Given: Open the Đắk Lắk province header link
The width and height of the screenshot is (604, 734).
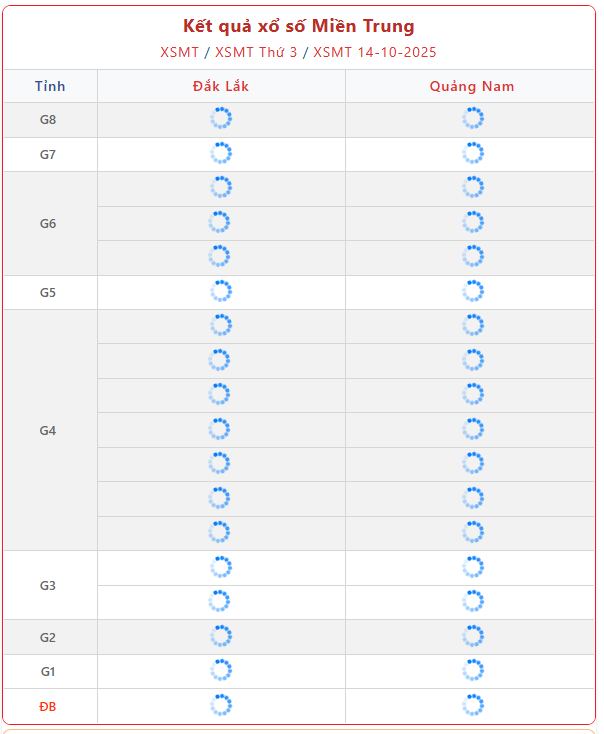Looking at the screenshot, I should (221, 86).
